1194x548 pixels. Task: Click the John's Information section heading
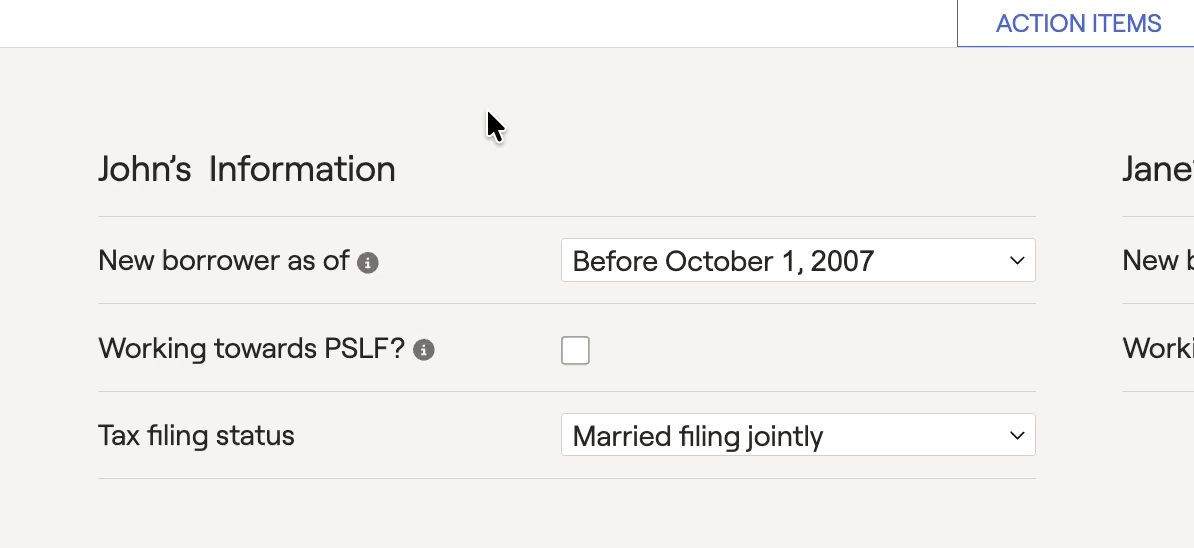[x=247, y=169]
